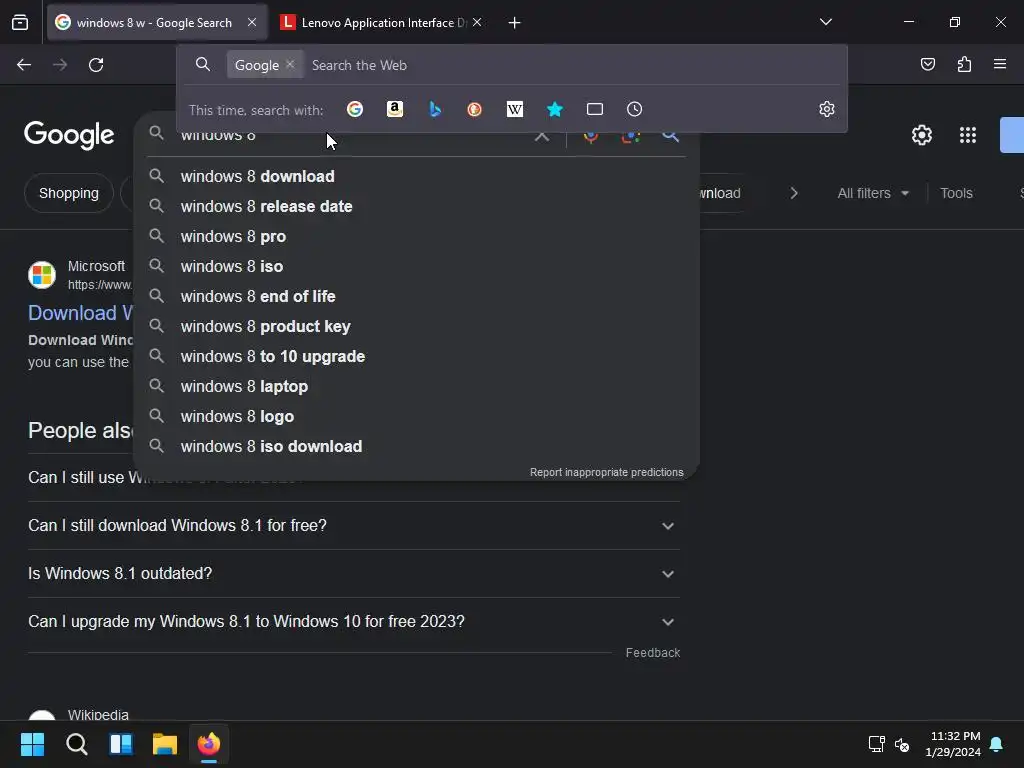Open File Explorer from taskbar

[x=165, y=744]
